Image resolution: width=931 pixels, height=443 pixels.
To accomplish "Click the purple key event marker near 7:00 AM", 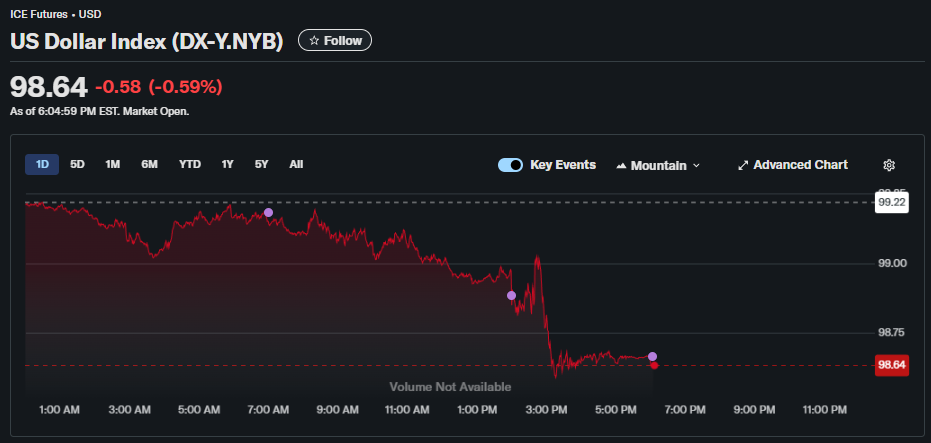I will (x=268, y=212).
